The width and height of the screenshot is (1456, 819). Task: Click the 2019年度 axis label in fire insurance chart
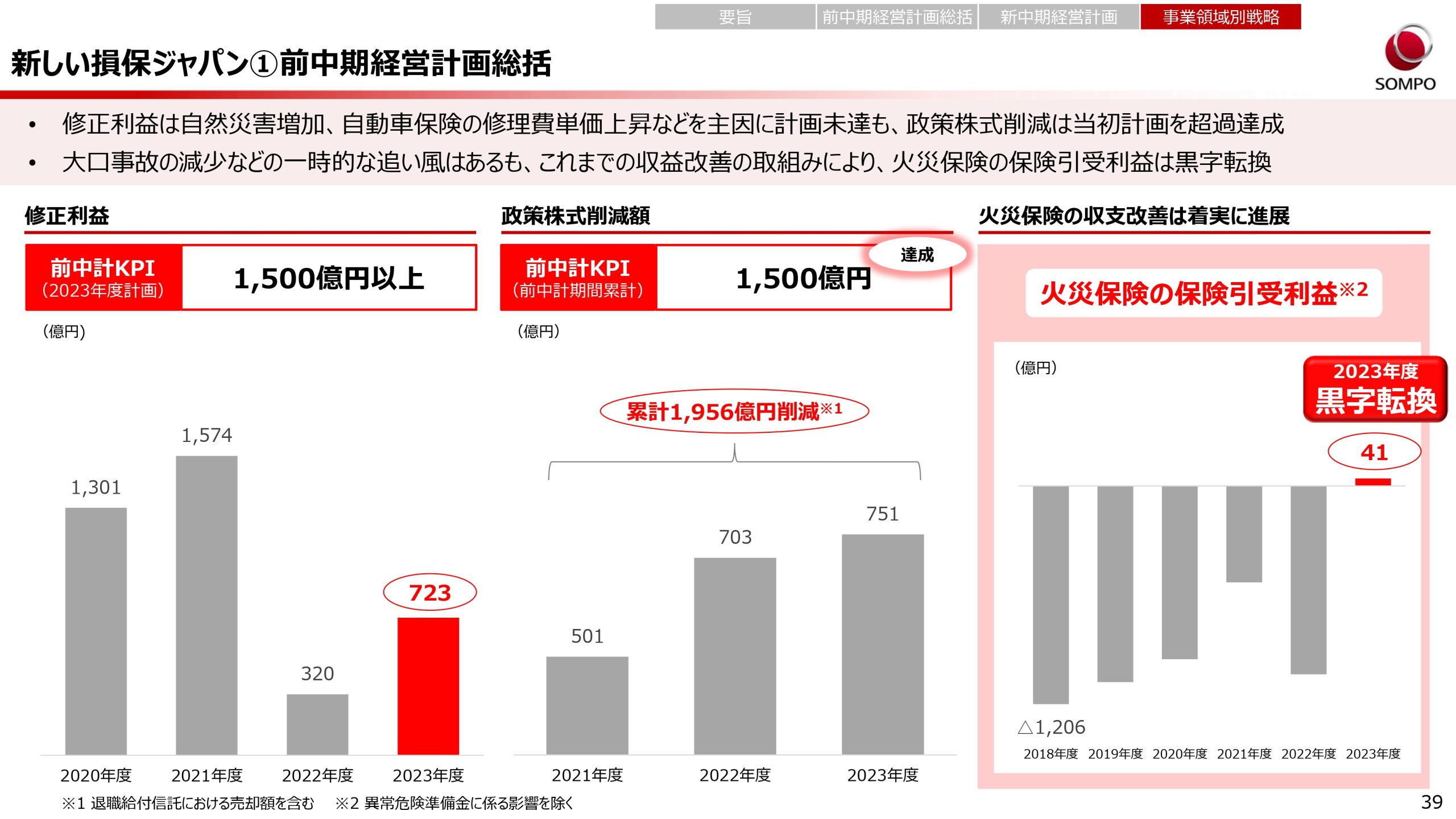coord(1115,754)
